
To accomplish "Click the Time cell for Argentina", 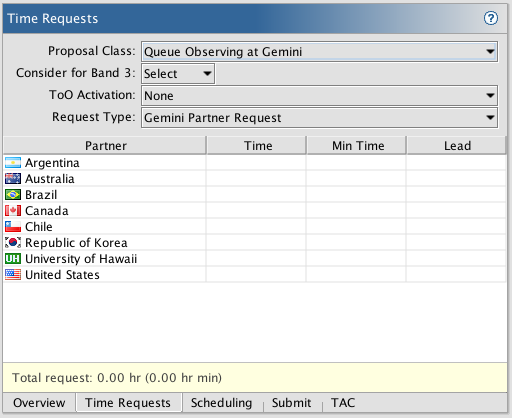I will tap(256, 163).
